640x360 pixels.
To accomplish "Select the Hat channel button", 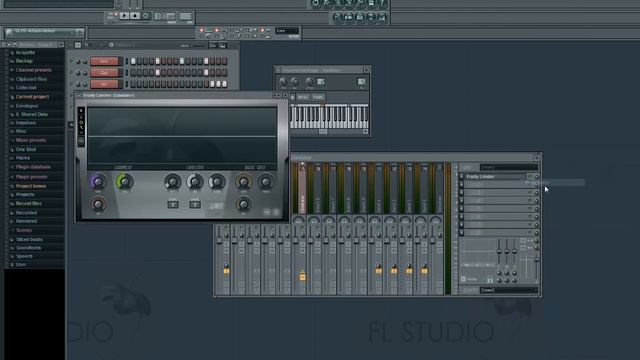I will click(x=104, y=84).
